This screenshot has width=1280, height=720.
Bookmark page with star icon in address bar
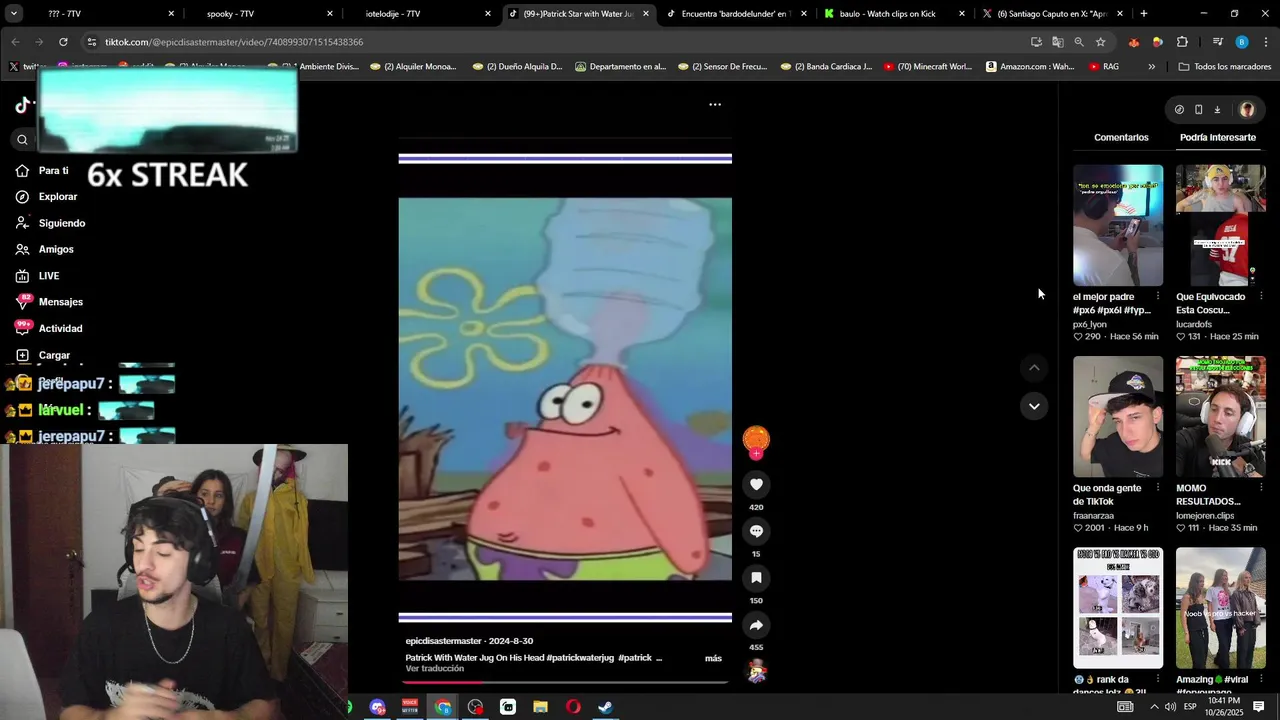point(1100,42)
